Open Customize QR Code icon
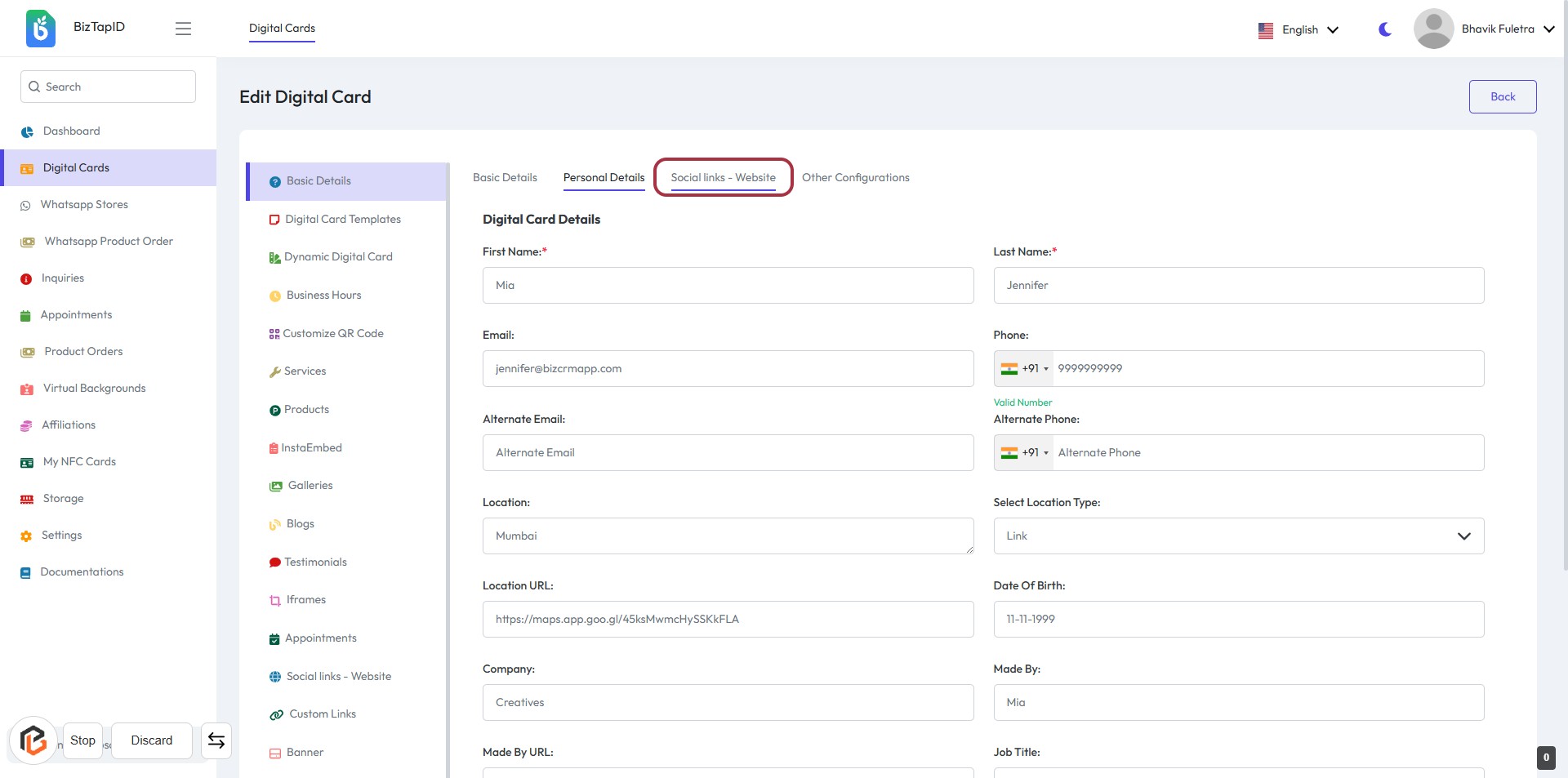 [x=274, y=334]
